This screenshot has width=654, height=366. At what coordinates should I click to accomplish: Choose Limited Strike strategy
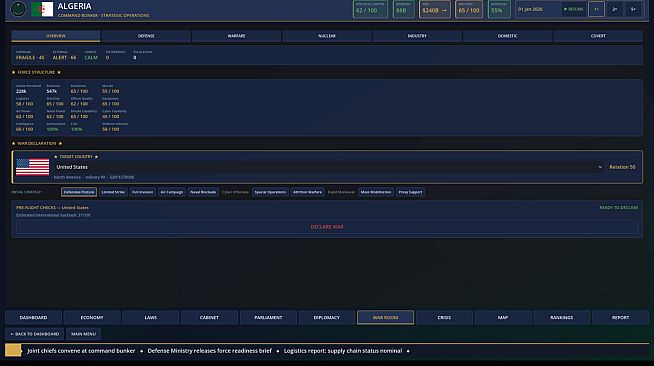click(x=113, y=192)
